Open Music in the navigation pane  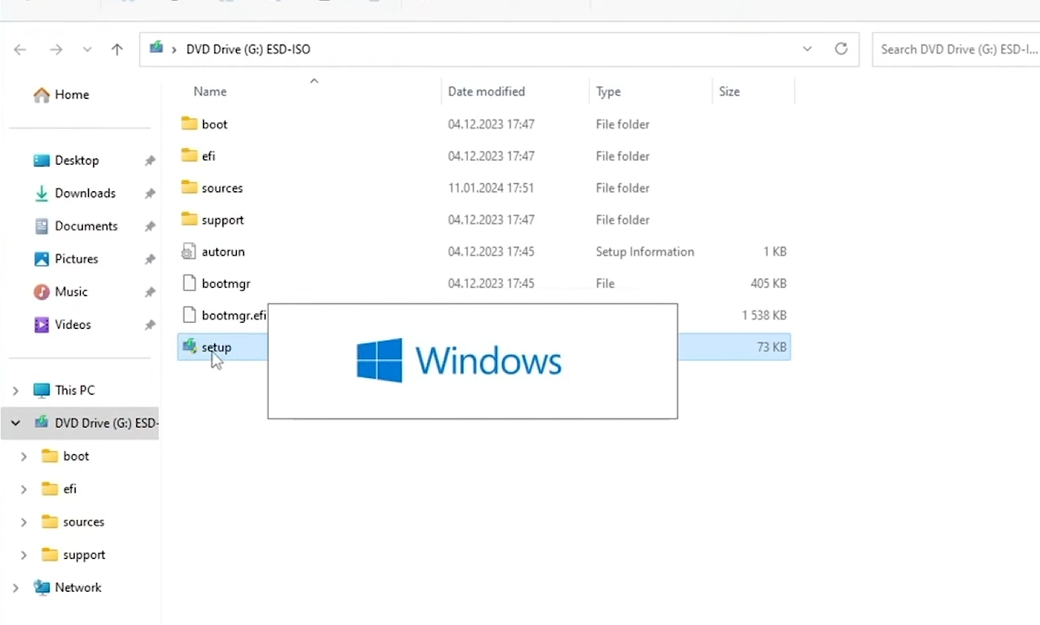tap(71, 291)
